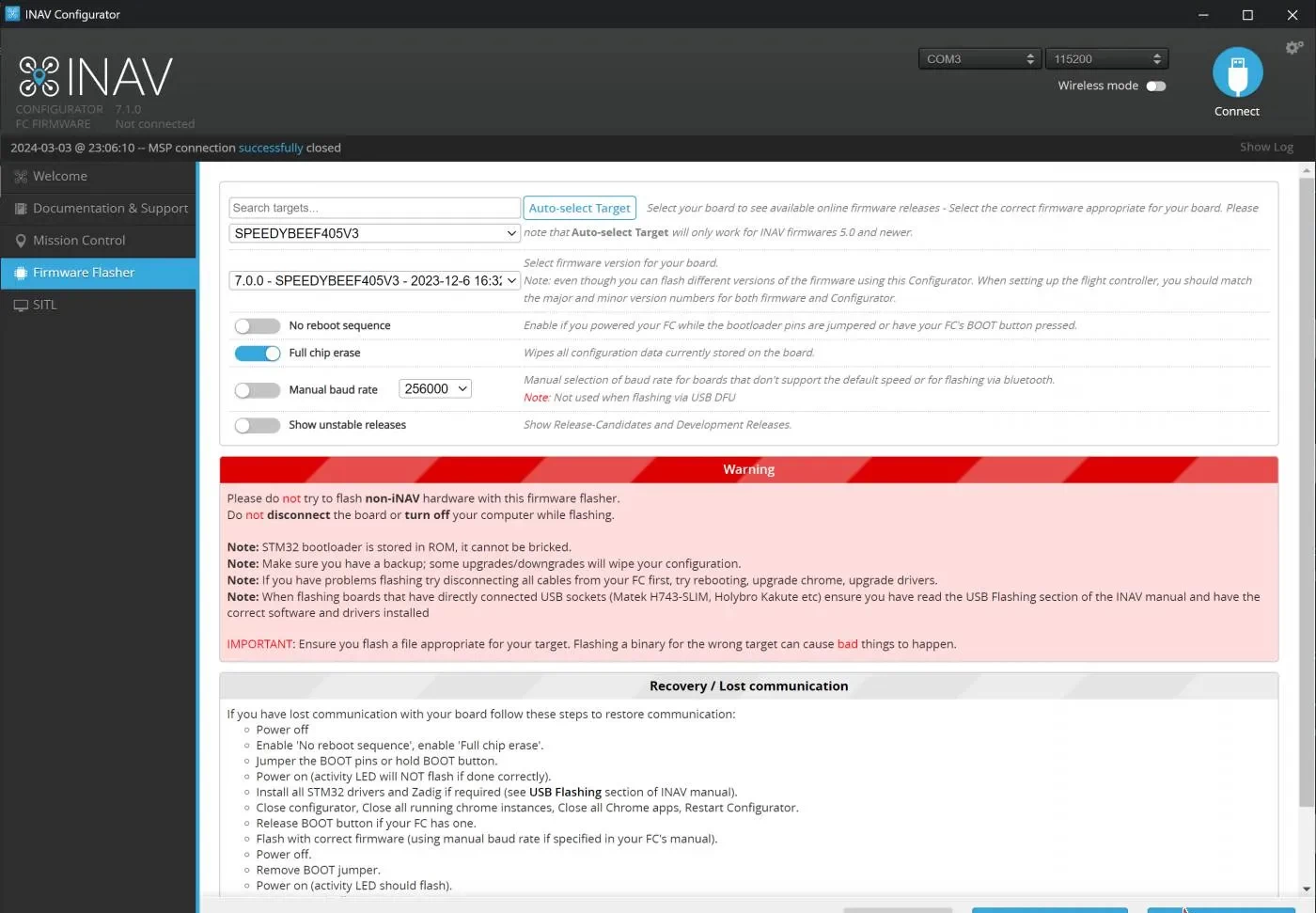
Task: Open SPEEDYBEEF405V3 target board dropdown
Action: [x=374, y=233]
